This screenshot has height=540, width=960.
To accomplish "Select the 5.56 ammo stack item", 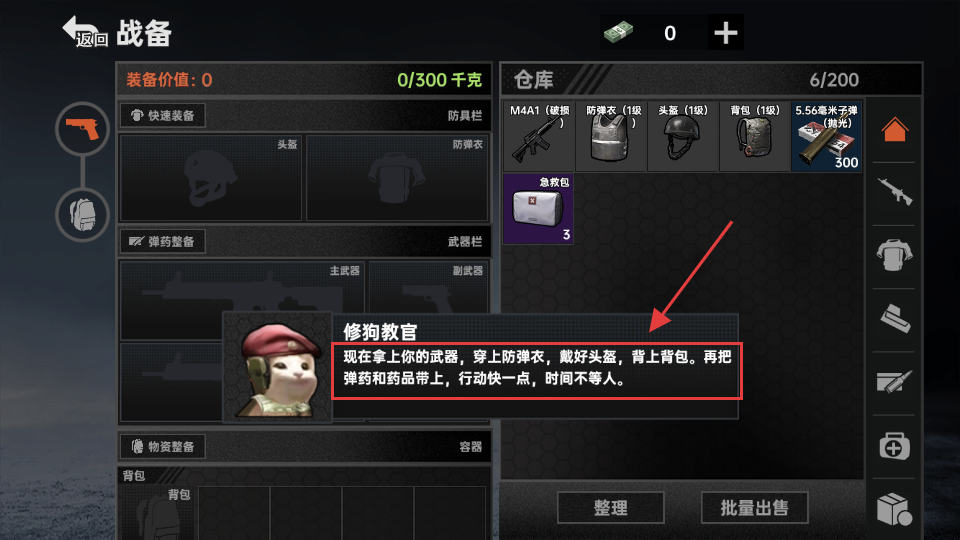I will 827,137.
